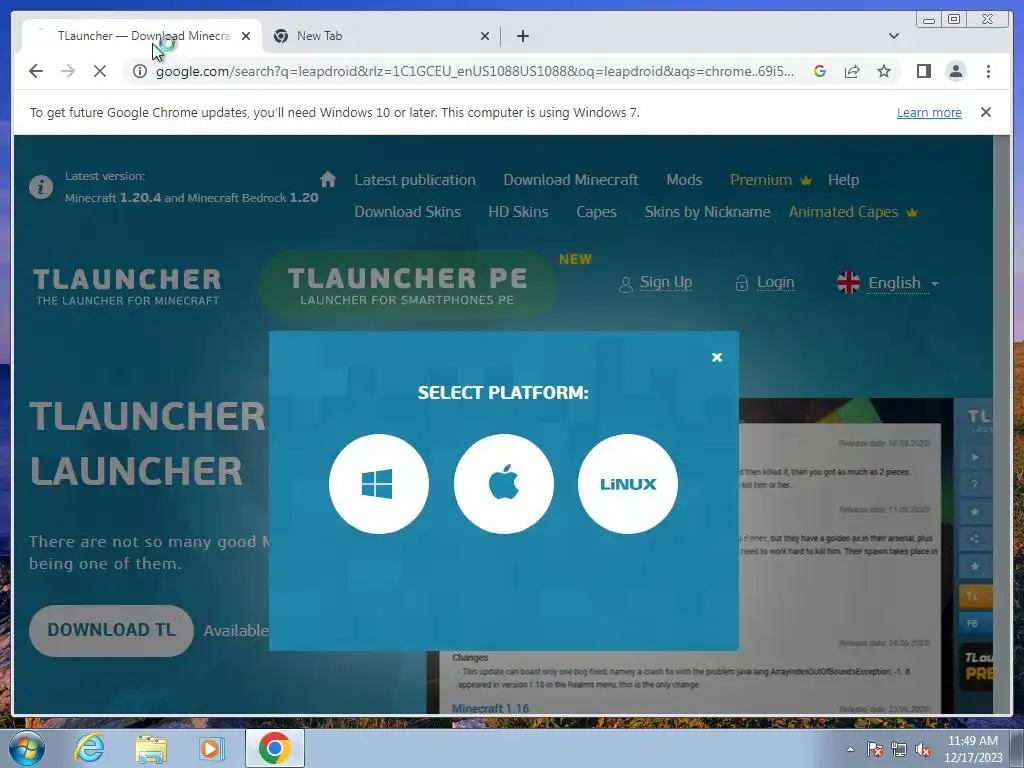Image resolution: width=1024 pixels, height=768 pixels.
Task: Click the site home icon
Action: [x=328, y=179]
